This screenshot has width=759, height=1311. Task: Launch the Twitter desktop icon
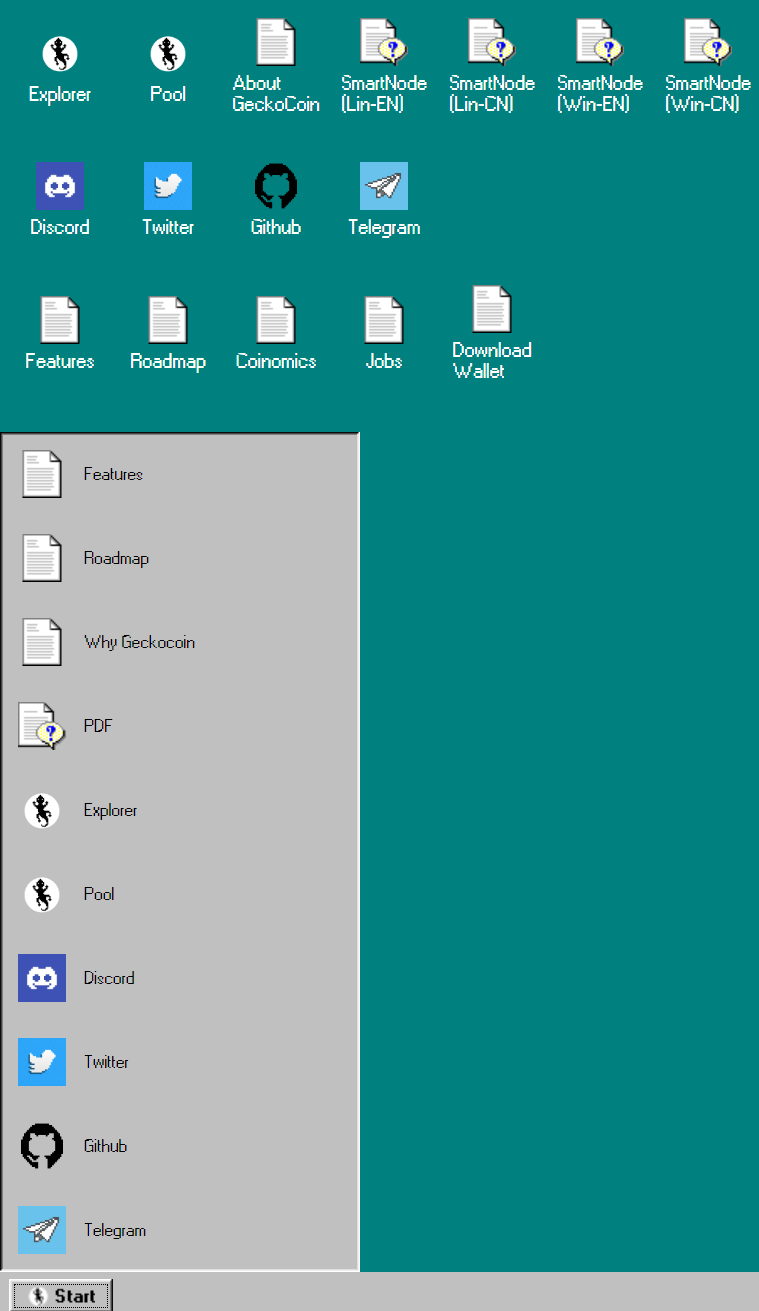168,186
